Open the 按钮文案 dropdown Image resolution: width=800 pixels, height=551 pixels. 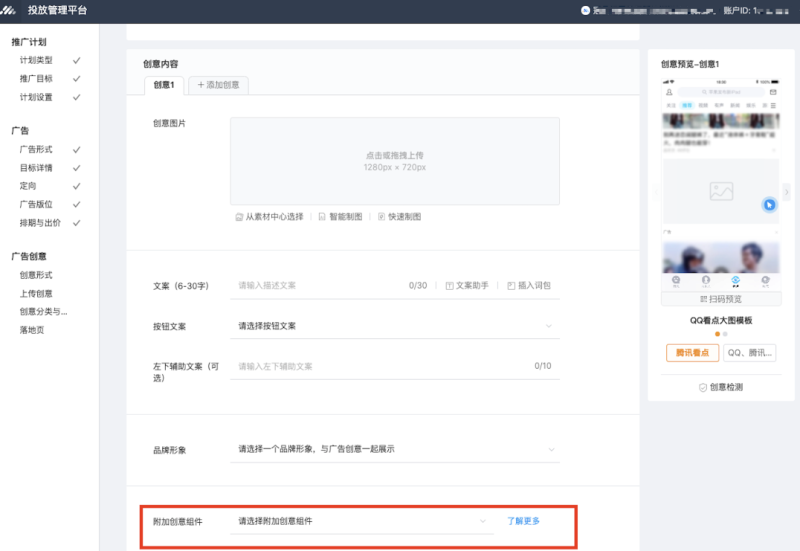(x=395, y=326)
